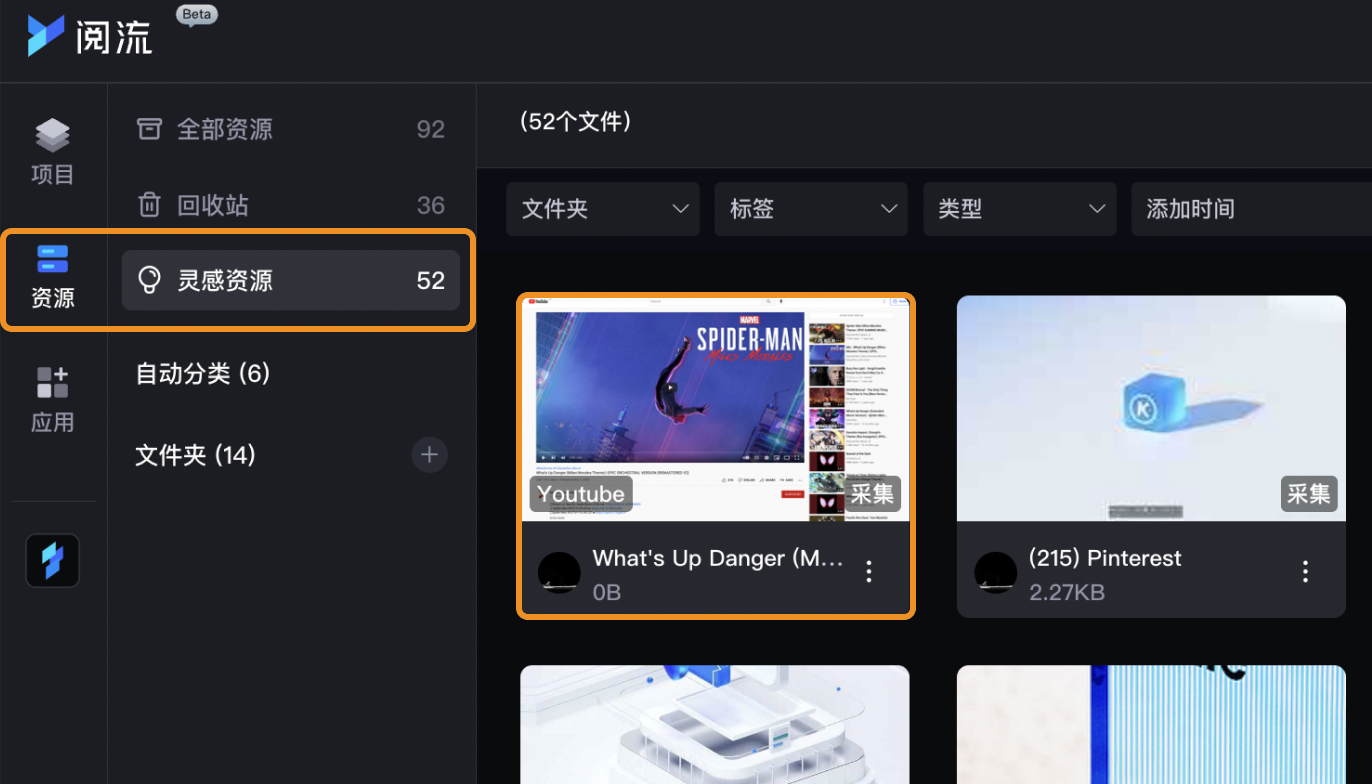This screenshot has height=784, width=1372.
Task: Open 回收站 in the resource list
Action: [x=291, y=205]
